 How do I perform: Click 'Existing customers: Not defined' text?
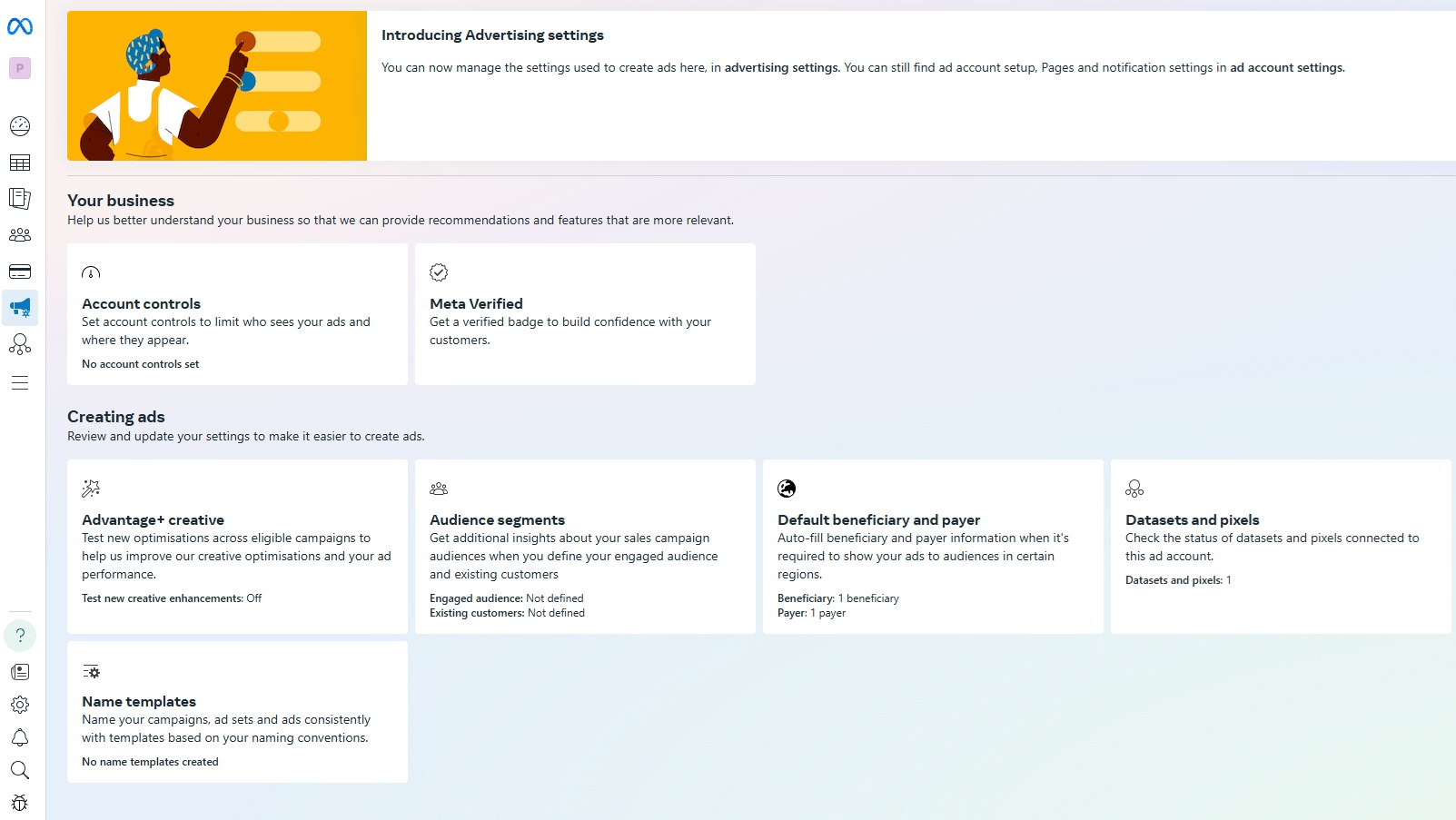point(507,613)
